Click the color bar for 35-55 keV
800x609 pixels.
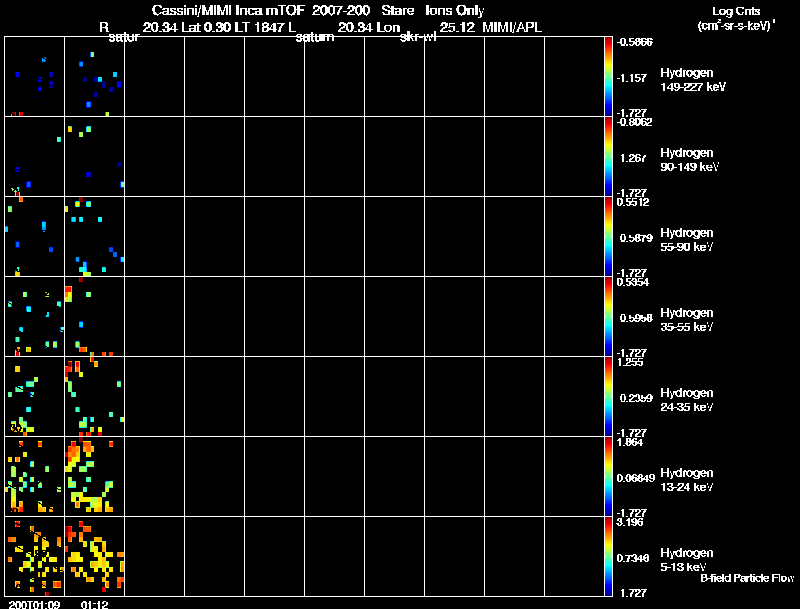pyautogui.click(x=608, y=317)
